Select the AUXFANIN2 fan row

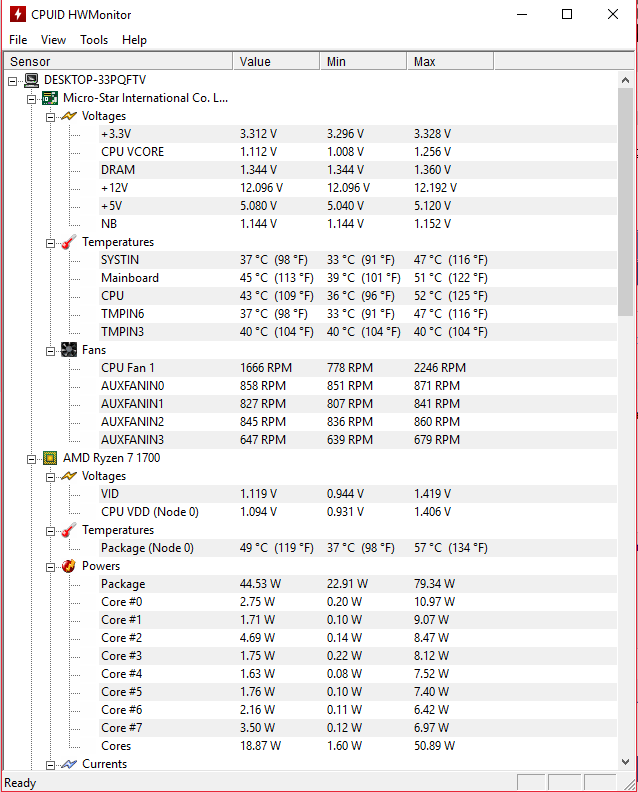358,422
